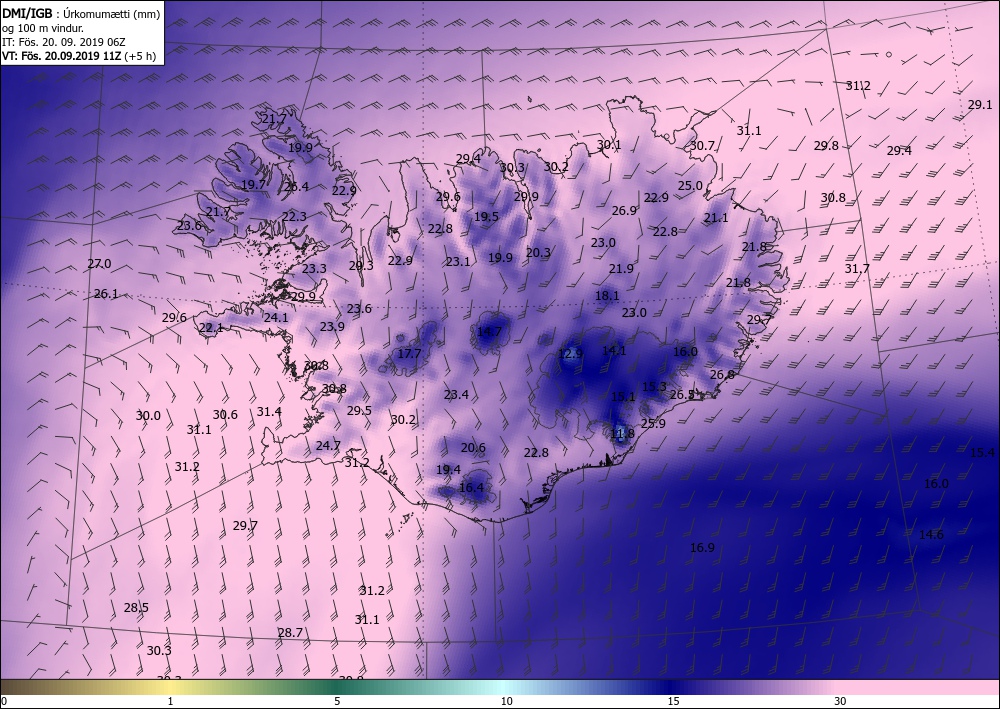Screen dimensions: 1000x709
Task: Click the 29.1 value near the right edge
Action: (x=980, y=105)
